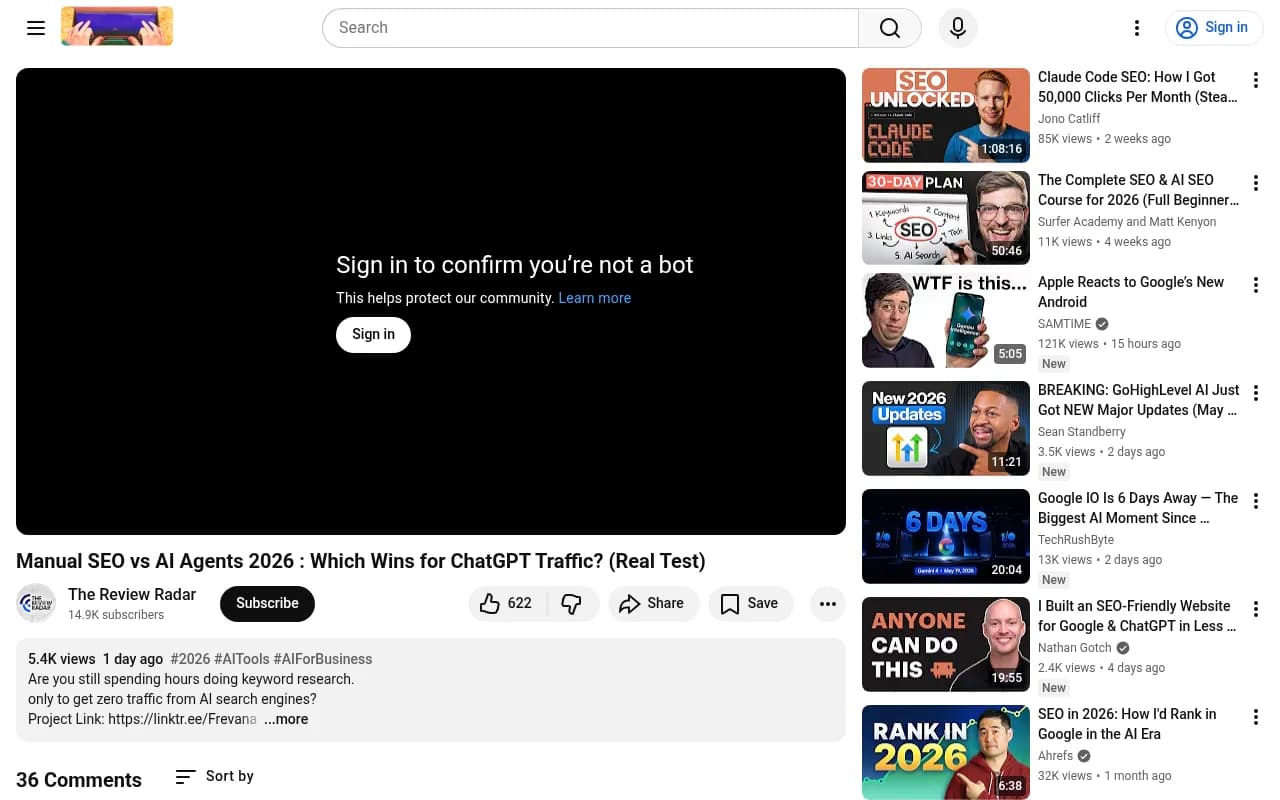Click the #AITools hashtag
Viewport: 1280px width, 800px height.
tap(241, 659)
